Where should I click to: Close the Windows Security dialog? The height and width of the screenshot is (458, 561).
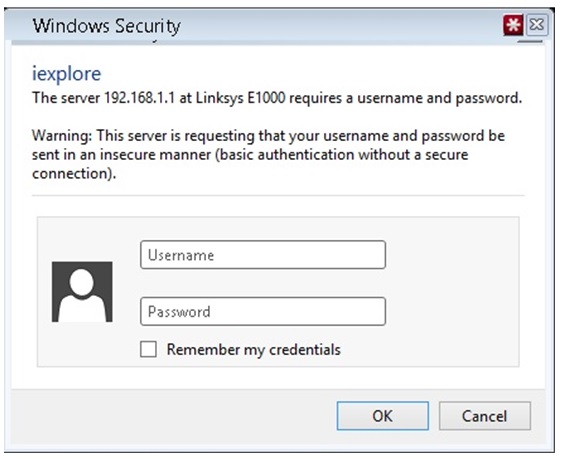[x=537, y=25]
